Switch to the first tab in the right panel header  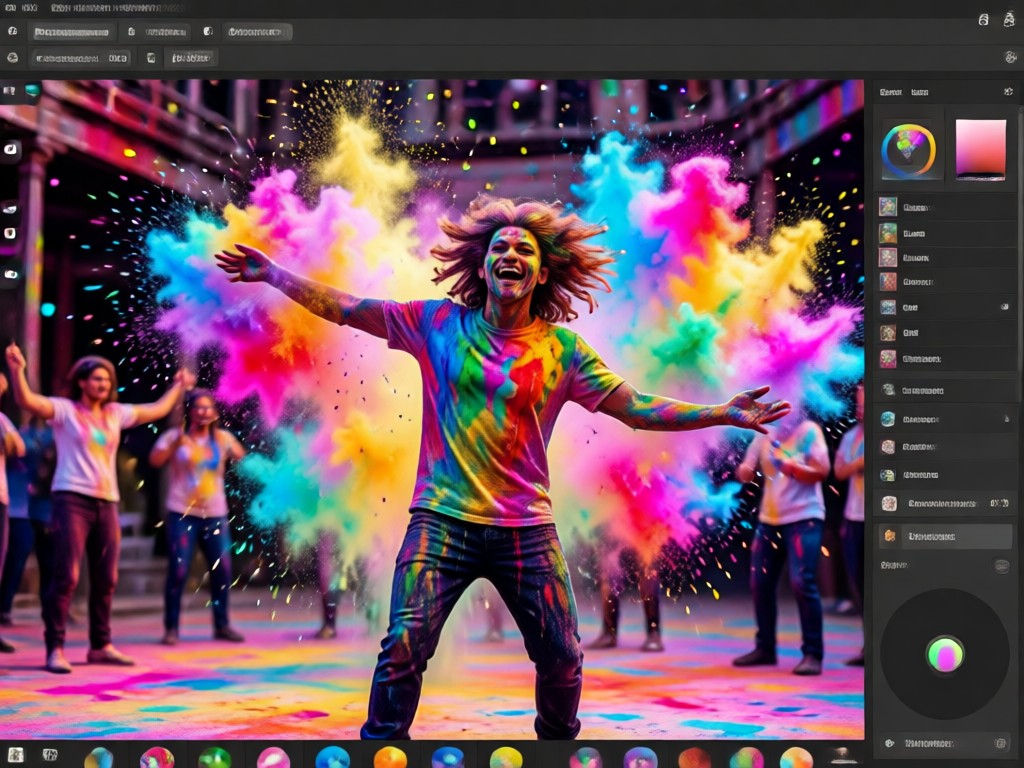point(891,92)
